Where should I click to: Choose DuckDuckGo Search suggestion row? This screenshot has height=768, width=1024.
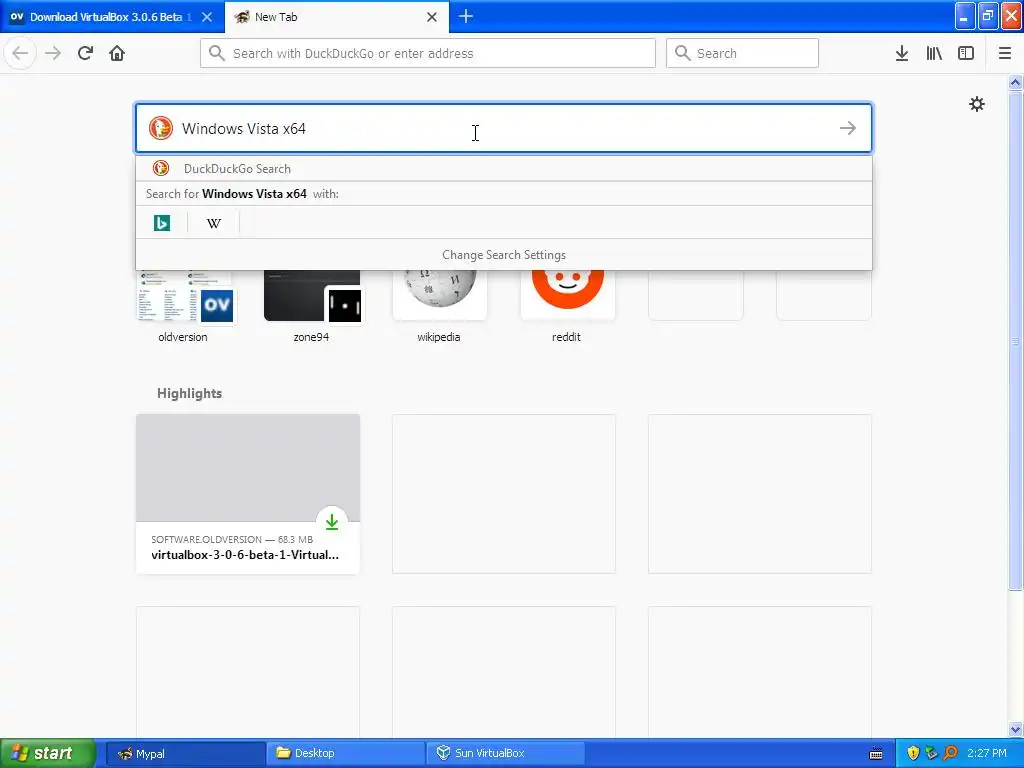(504, 168)
